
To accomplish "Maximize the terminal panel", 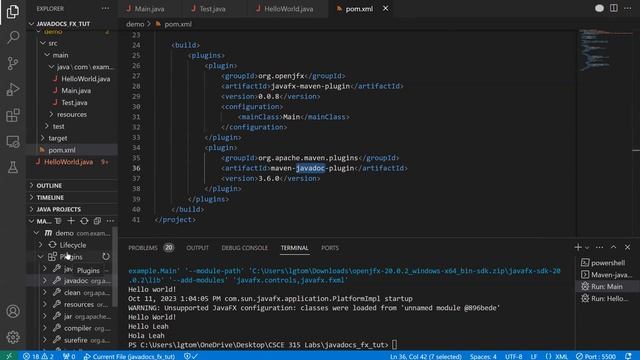I will point(613,247).
